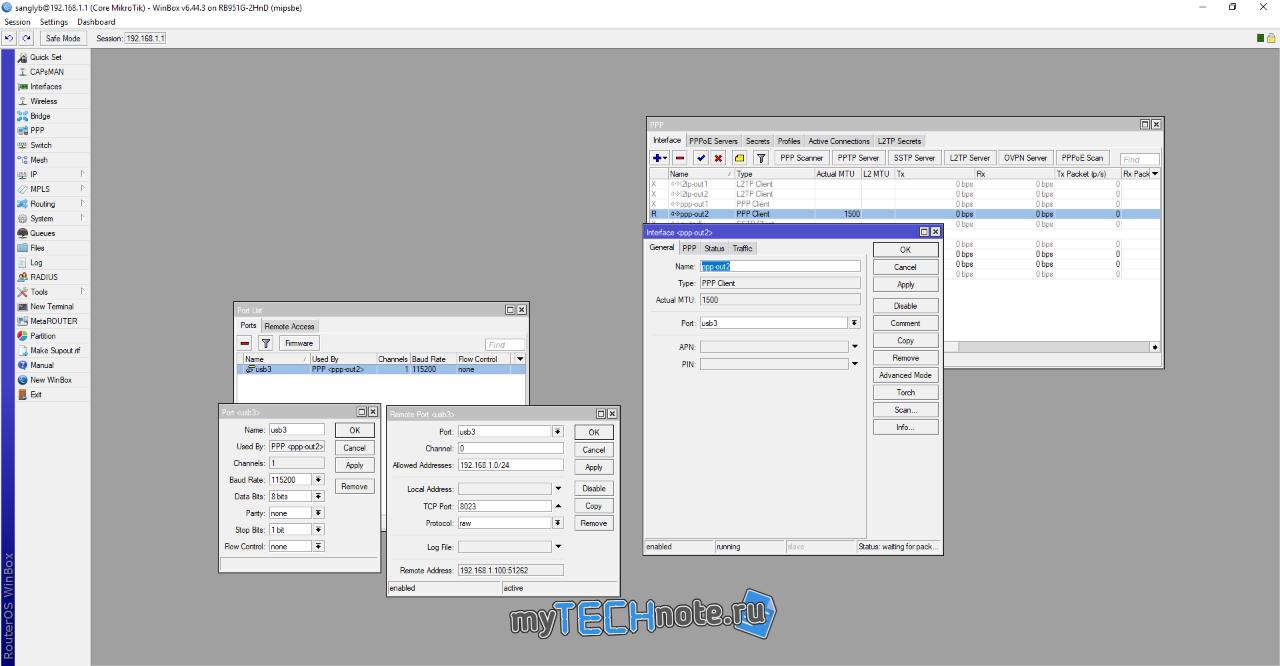Launch New Terminal from the sidebar
The image size is (1280, 666).
52,306
